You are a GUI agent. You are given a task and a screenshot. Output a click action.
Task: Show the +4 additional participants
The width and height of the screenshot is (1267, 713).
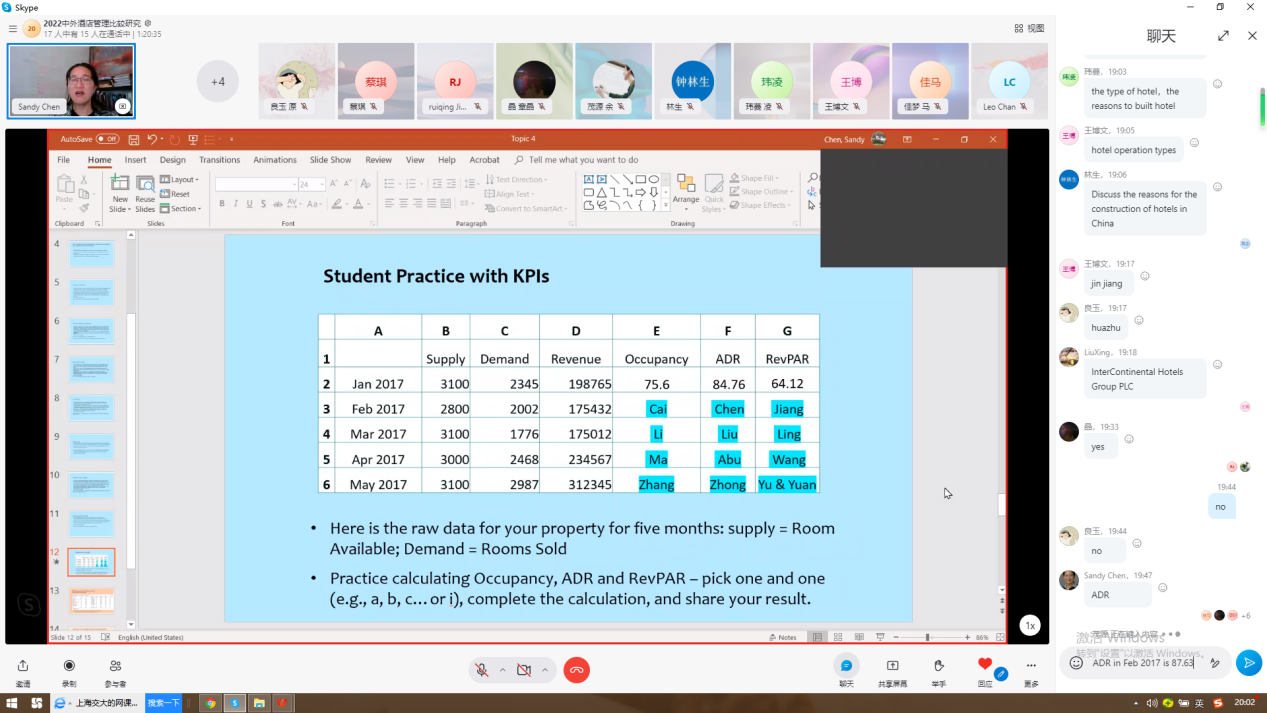217,82
